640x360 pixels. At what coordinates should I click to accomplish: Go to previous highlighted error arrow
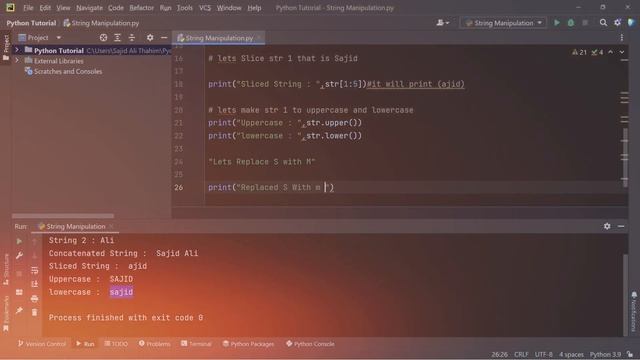611,52
